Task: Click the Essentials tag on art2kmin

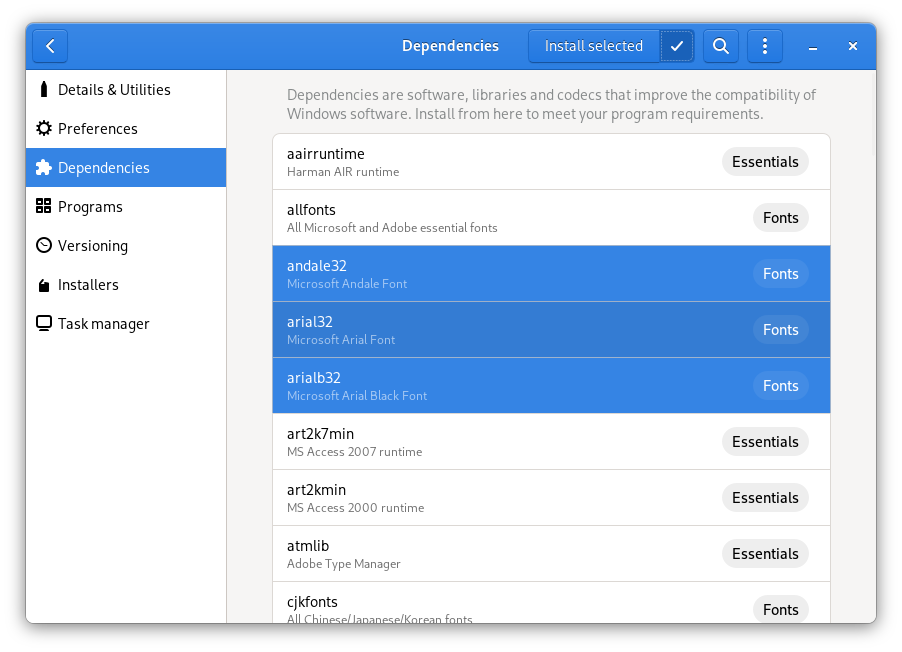Action: (765, 497)
